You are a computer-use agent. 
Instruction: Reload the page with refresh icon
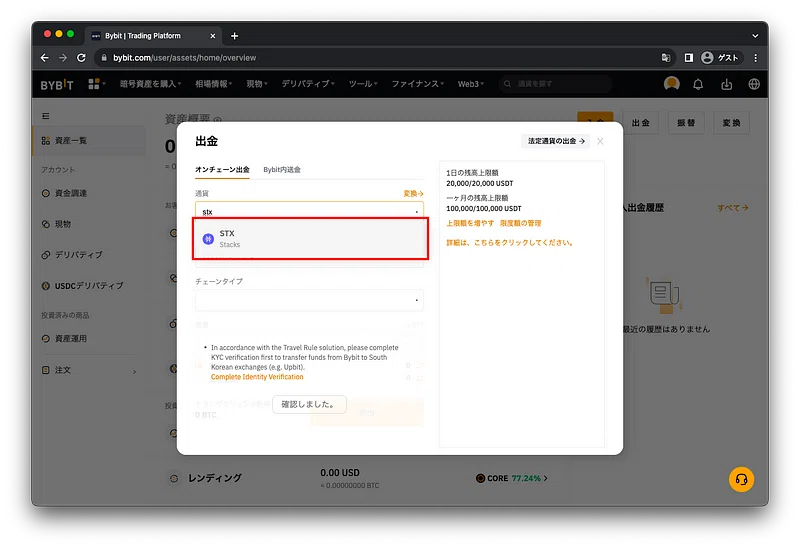(81, 58)
